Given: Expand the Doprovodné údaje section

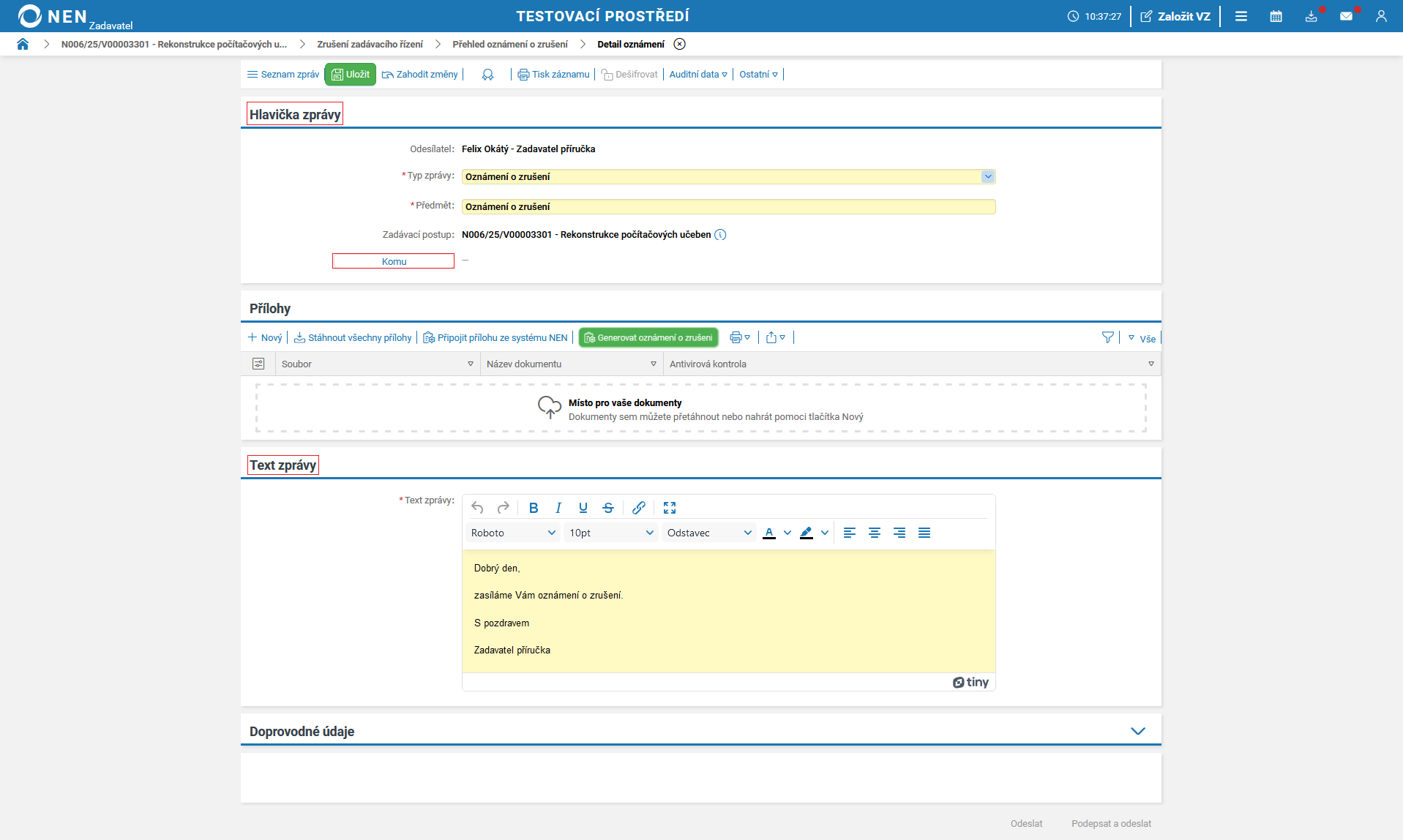Looking at the screenshot, I should 1137,731.
